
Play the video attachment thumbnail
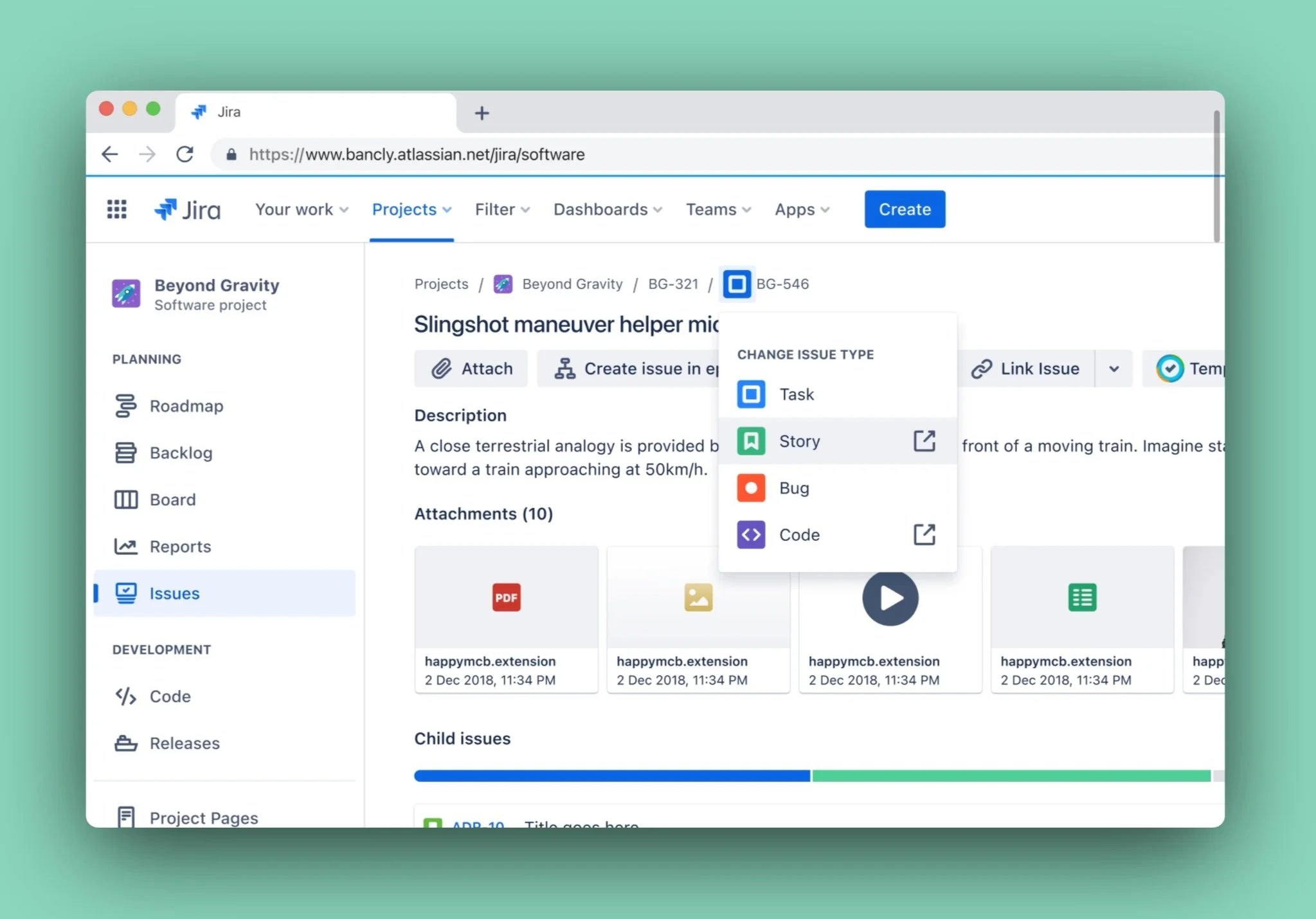click(890, 598)
